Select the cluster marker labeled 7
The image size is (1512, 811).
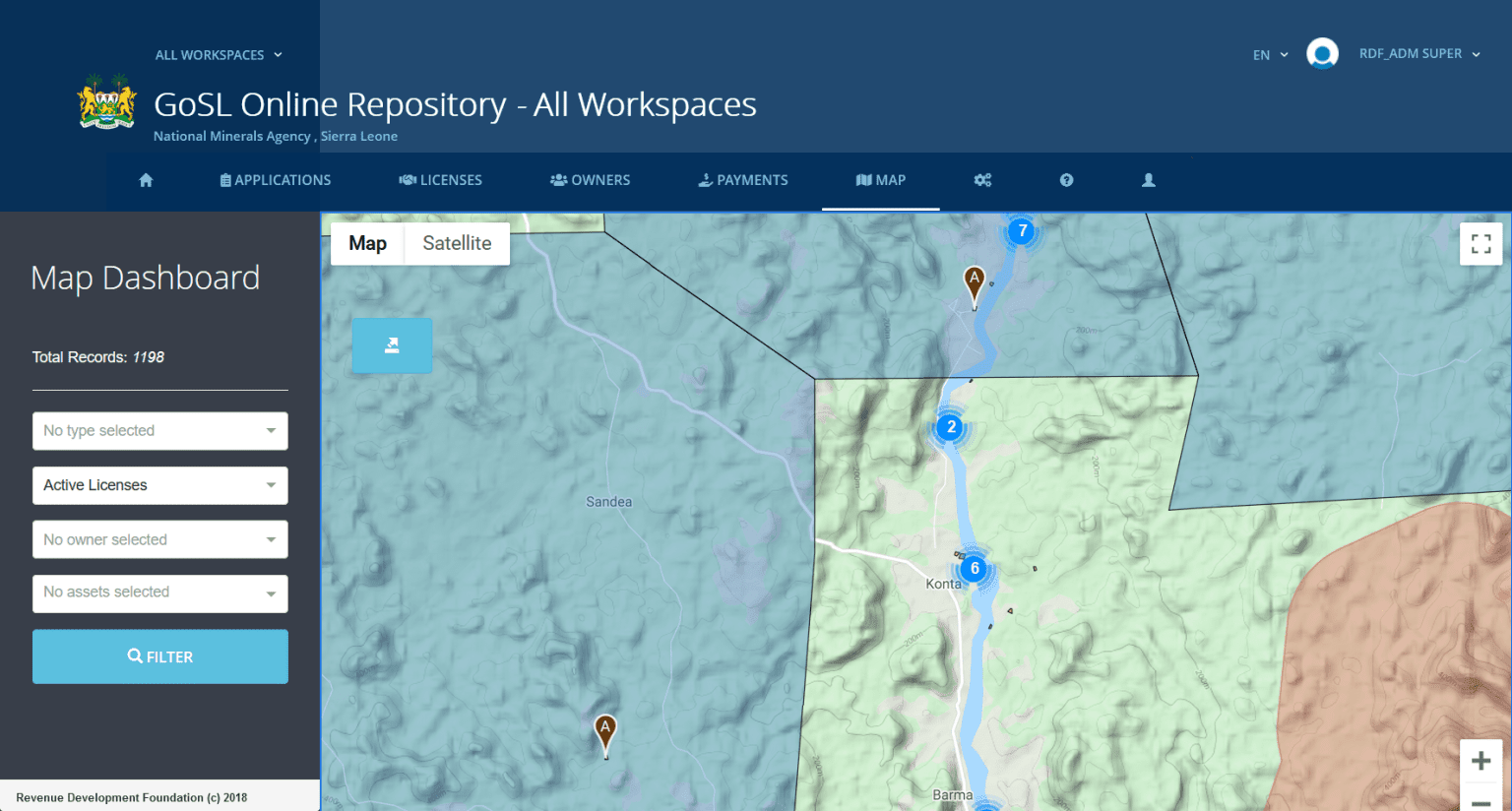(1023, 231)
